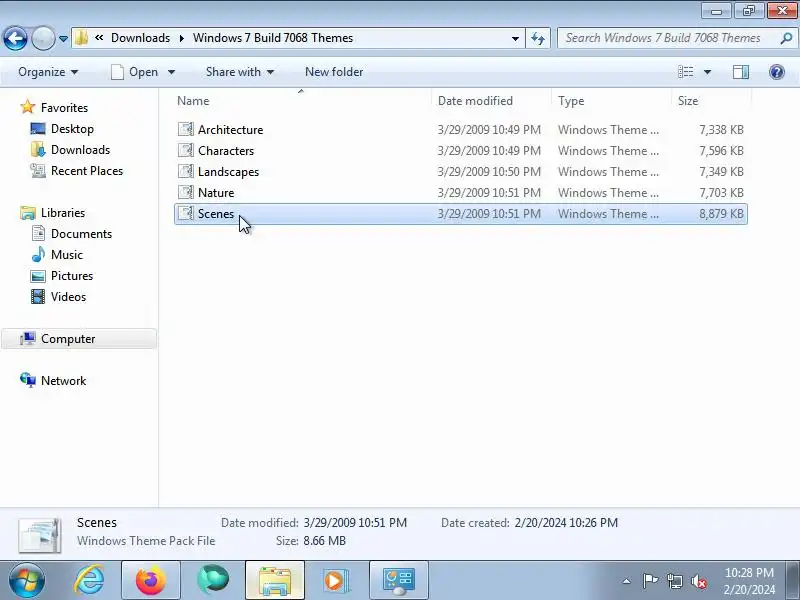Create a New folder
The width and height of the screenshot is (800, 600).
tap(334, 72)
